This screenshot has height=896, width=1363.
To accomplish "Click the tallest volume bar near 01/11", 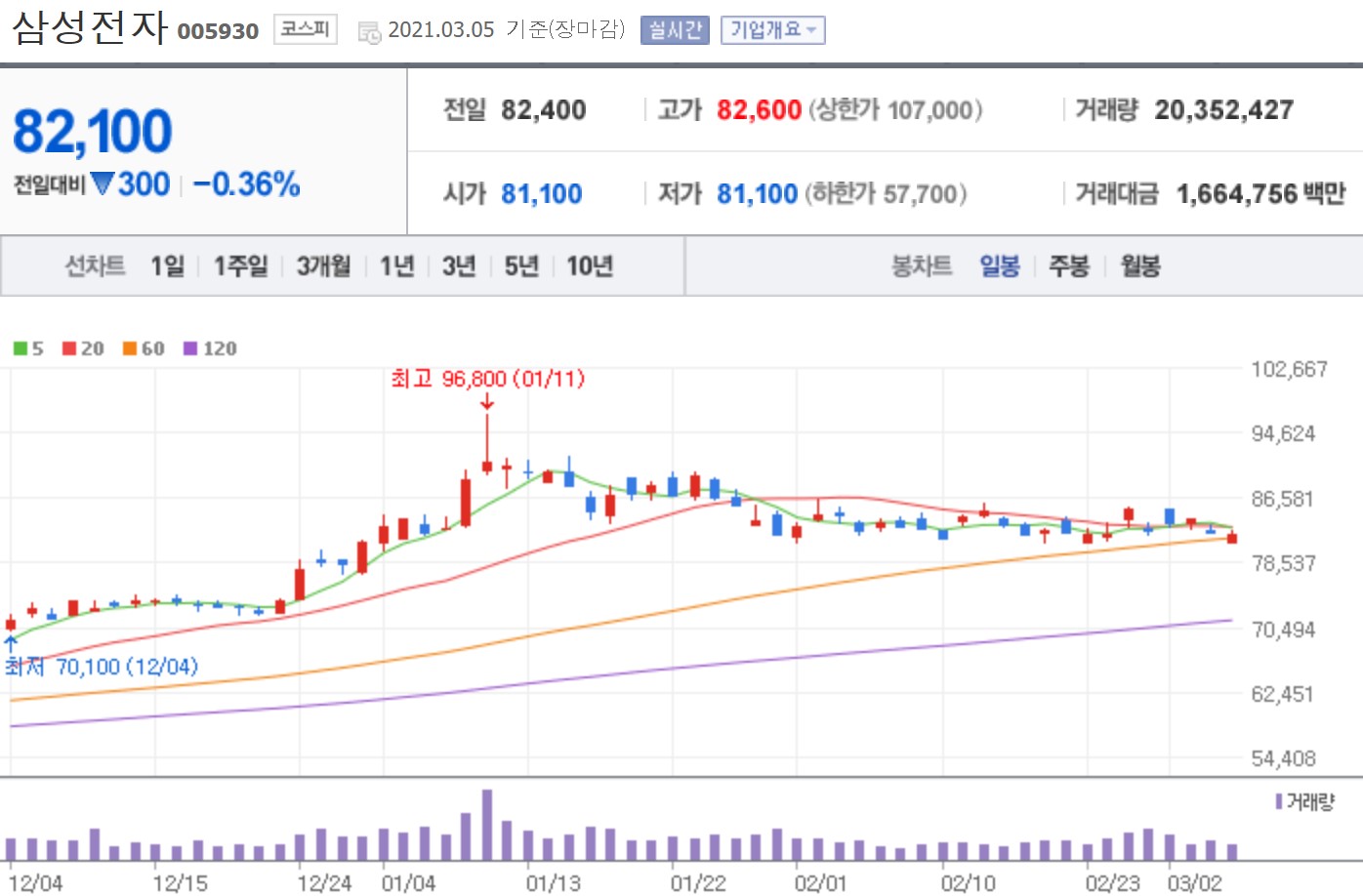I will pyautogui.click(x=487, y=825).
